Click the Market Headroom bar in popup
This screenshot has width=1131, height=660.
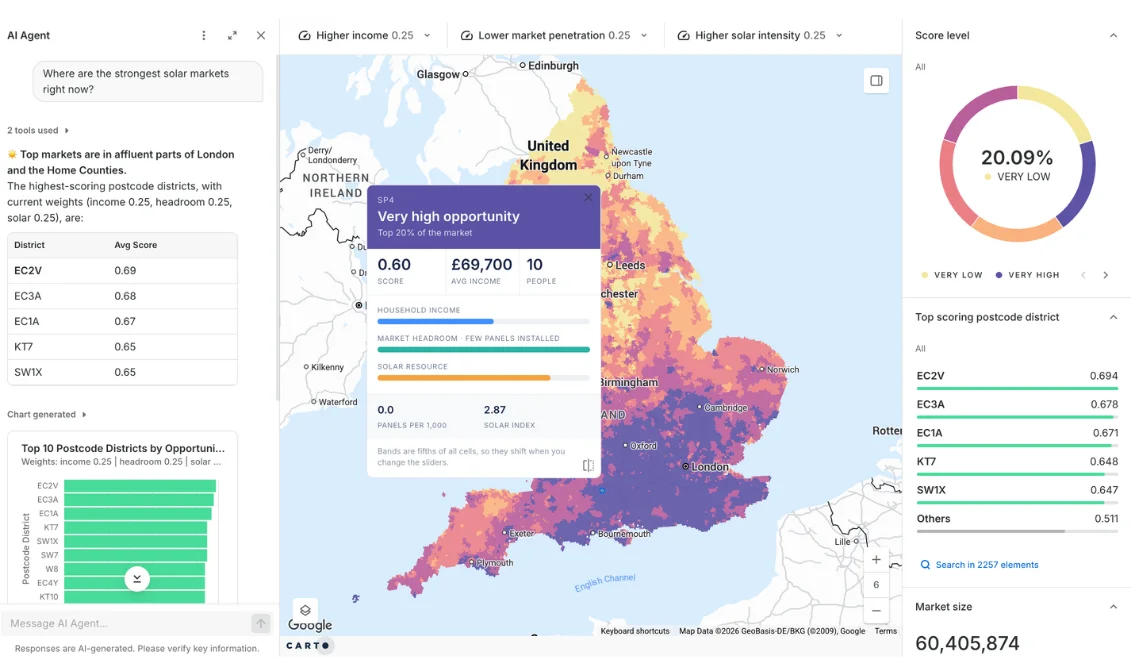tap(483, 349)
